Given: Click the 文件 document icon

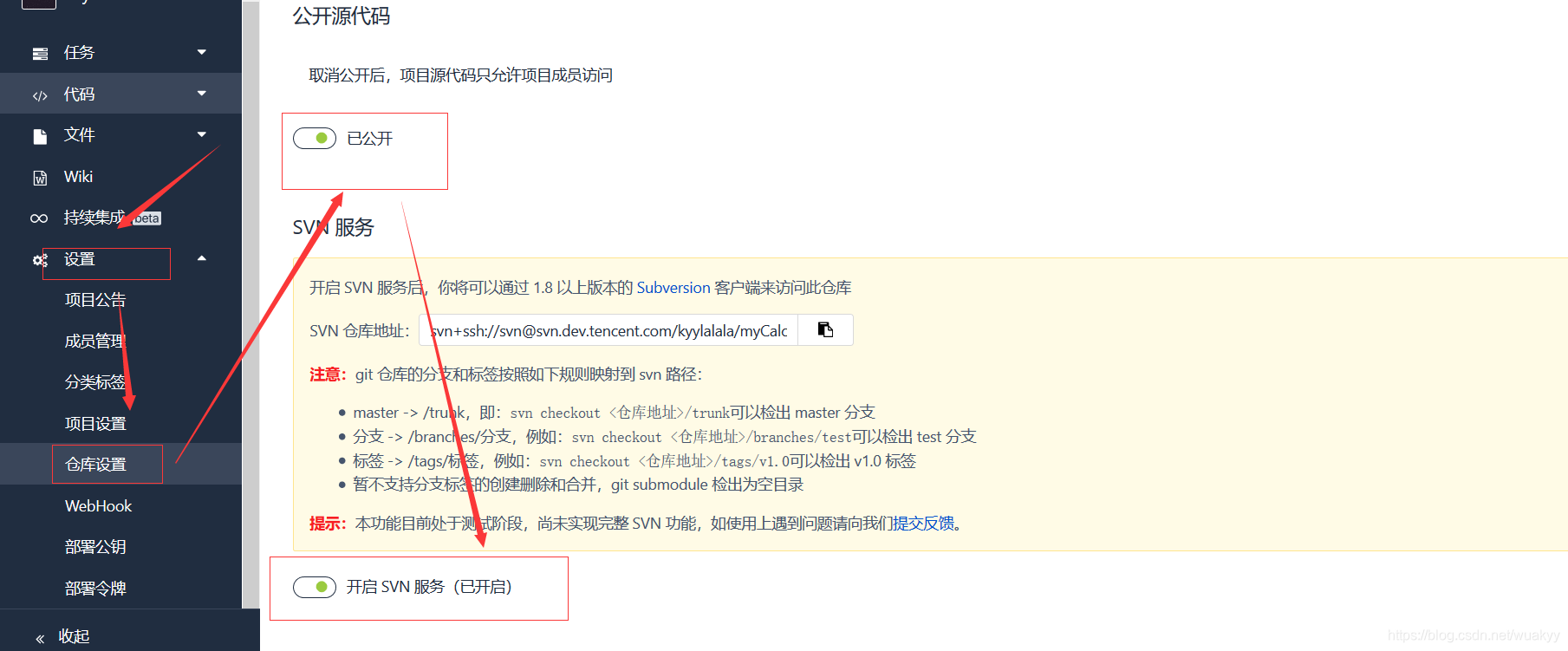Looking at the screenshot, I should 40,136.
